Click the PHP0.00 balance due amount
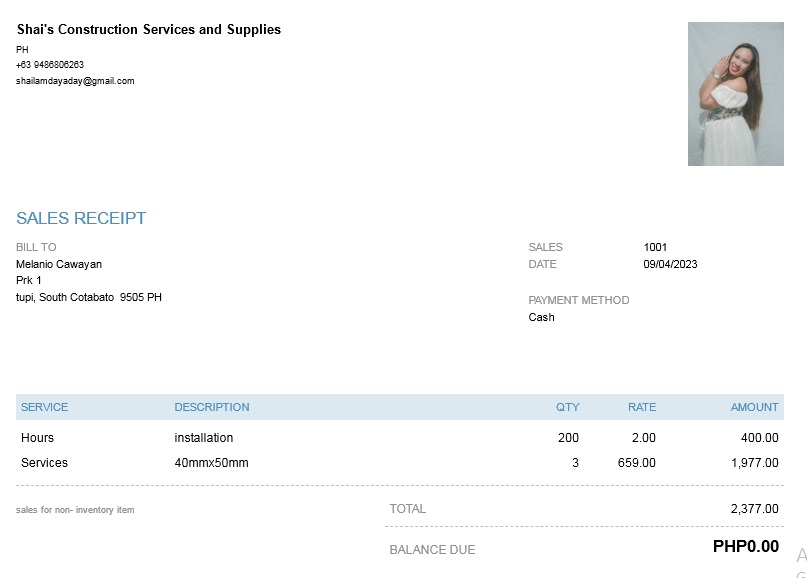 (745, 547)
